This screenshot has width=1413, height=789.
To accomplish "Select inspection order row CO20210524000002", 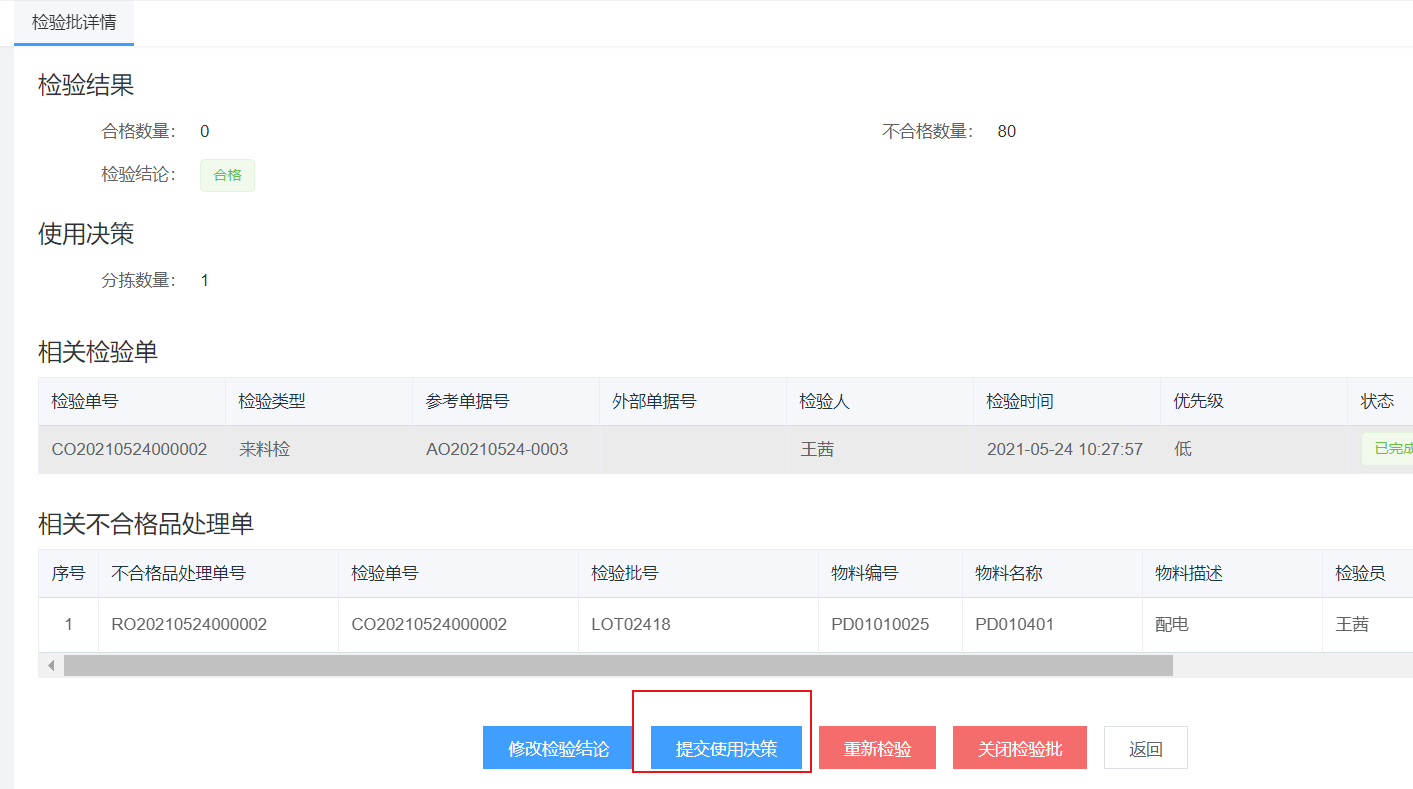I will click(x=129, y=449).
